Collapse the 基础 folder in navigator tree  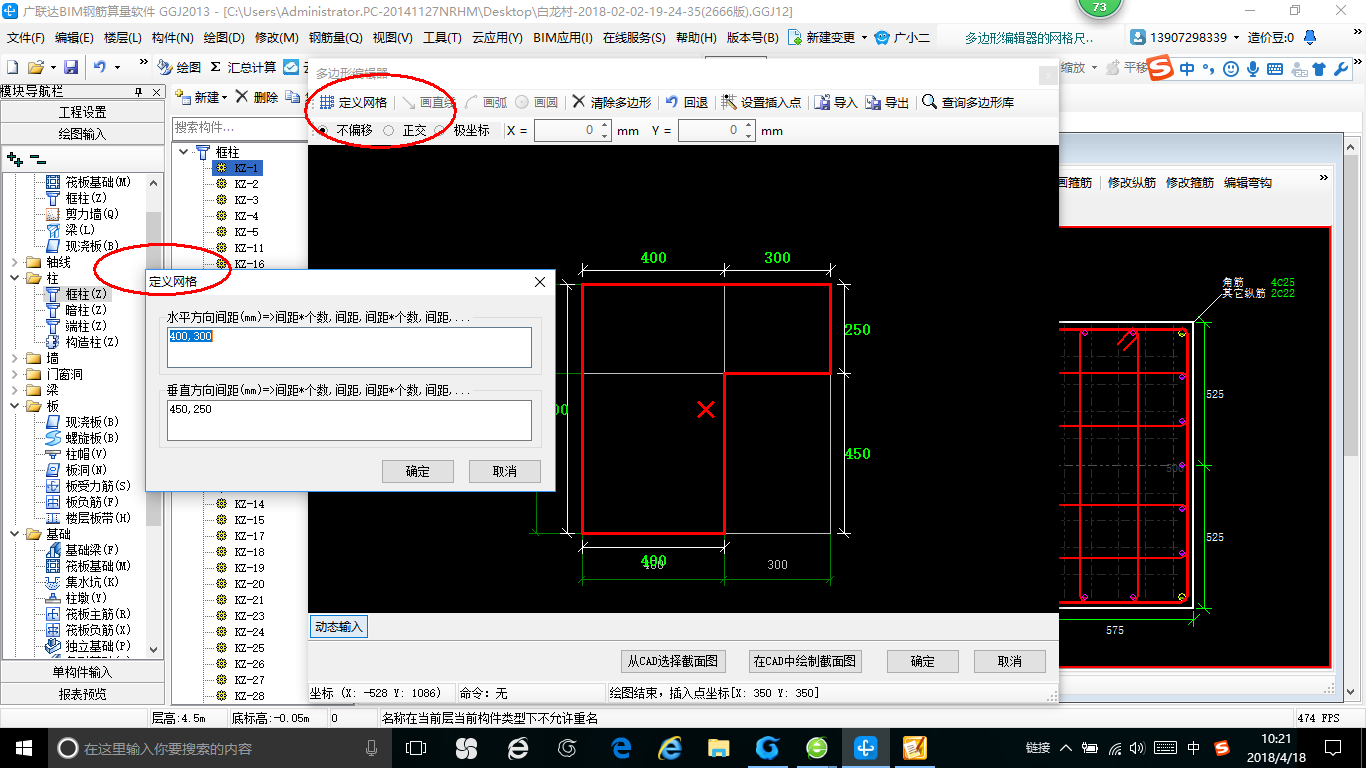point(14,534)
